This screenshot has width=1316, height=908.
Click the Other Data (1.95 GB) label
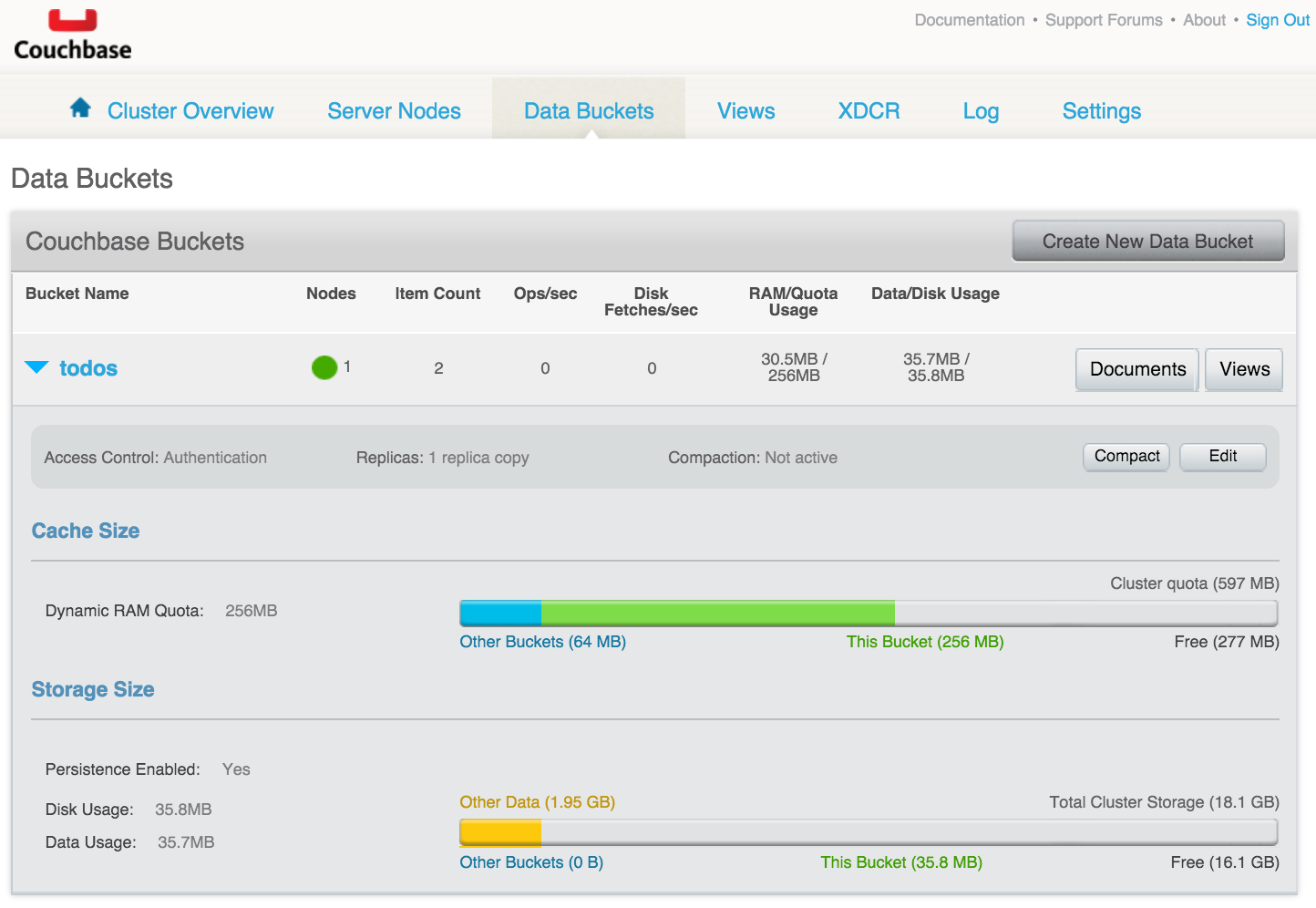point(538,802)
